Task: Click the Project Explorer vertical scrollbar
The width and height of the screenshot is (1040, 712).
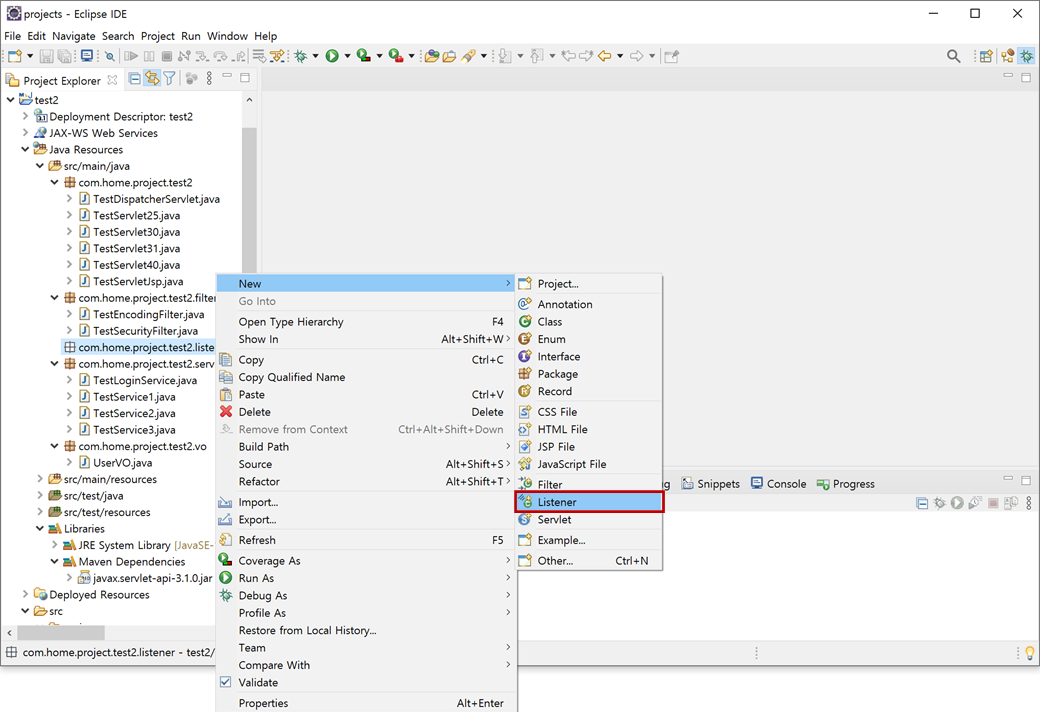Action: pos(249,199)
